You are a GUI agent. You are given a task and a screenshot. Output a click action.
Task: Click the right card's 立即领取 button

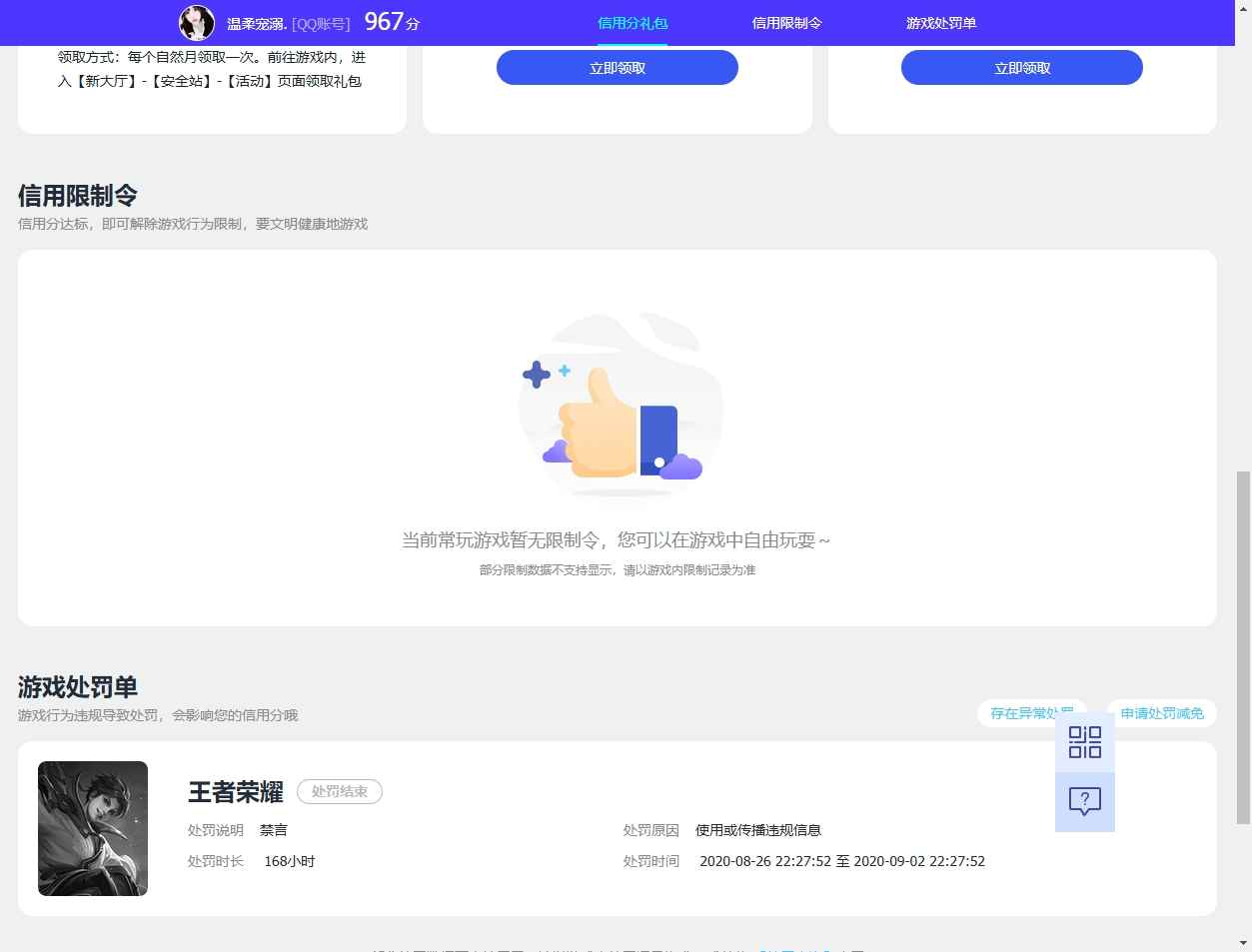(1022, 68)
